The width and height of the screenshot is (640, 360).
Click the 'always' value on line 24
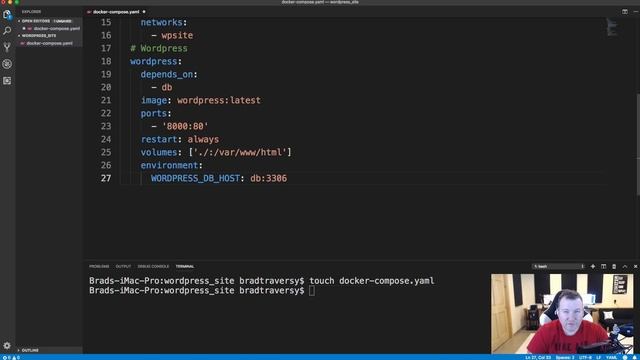(x=203, y=139)
